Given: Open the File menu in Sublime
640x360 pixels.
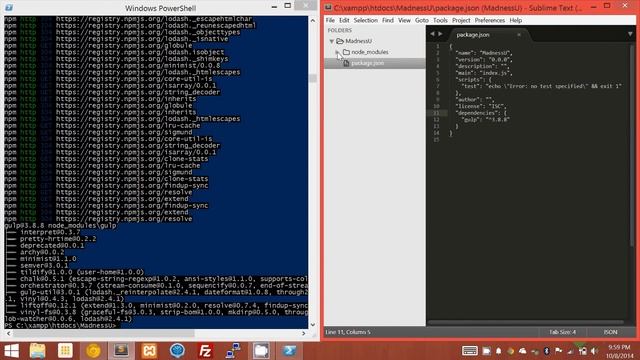Looking at the screenshot, I should pos(330,20).
